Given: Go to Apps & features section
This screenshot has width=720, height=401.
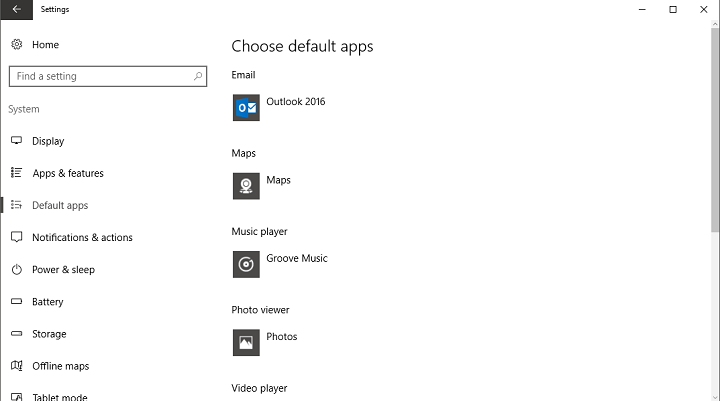Looking at the screenshot, I should tap(68, 173).
